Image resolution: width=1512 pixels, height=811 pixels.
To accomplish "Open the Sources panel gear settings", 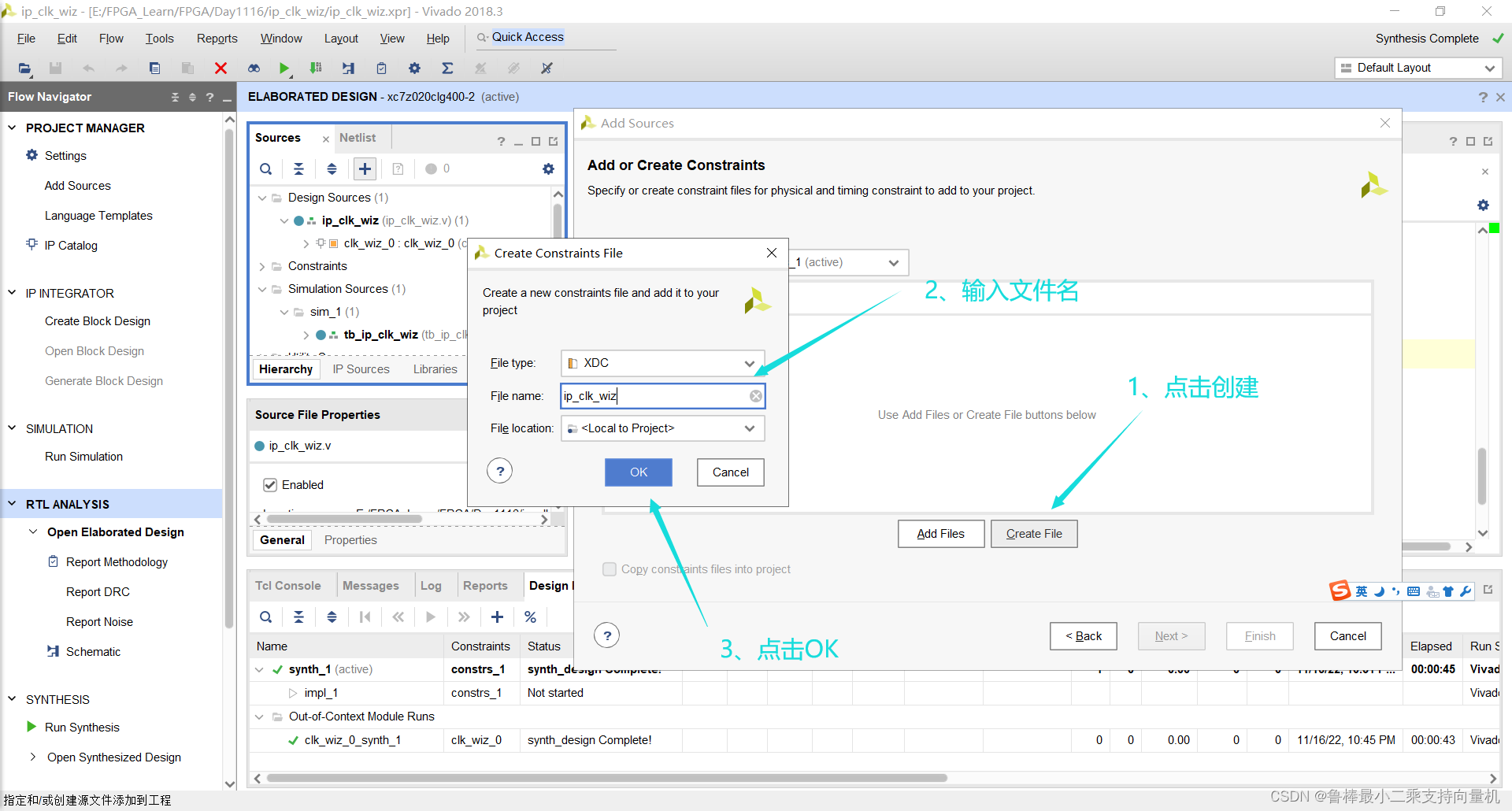I will 548,168.
